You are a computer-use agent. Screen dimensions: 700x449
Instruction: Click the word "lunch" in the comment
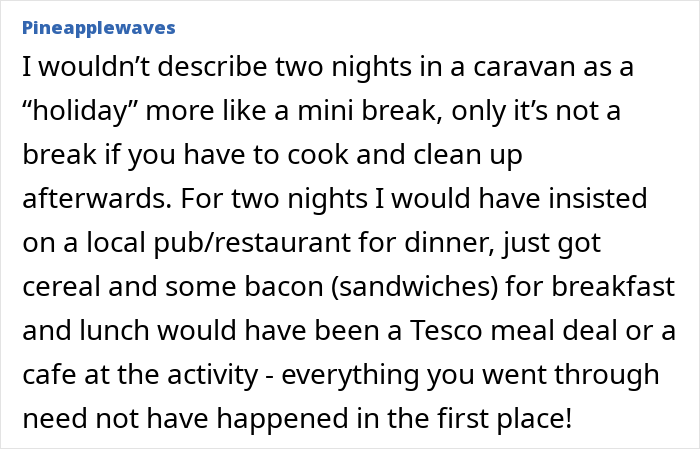coord(114,331)
